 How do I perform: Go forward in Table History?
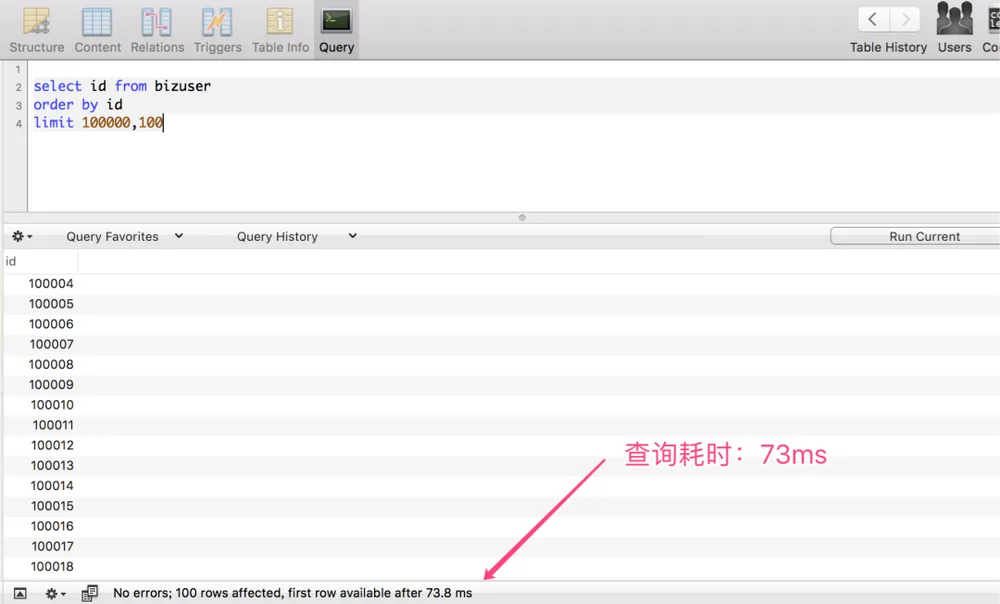(x=904, y=19)
